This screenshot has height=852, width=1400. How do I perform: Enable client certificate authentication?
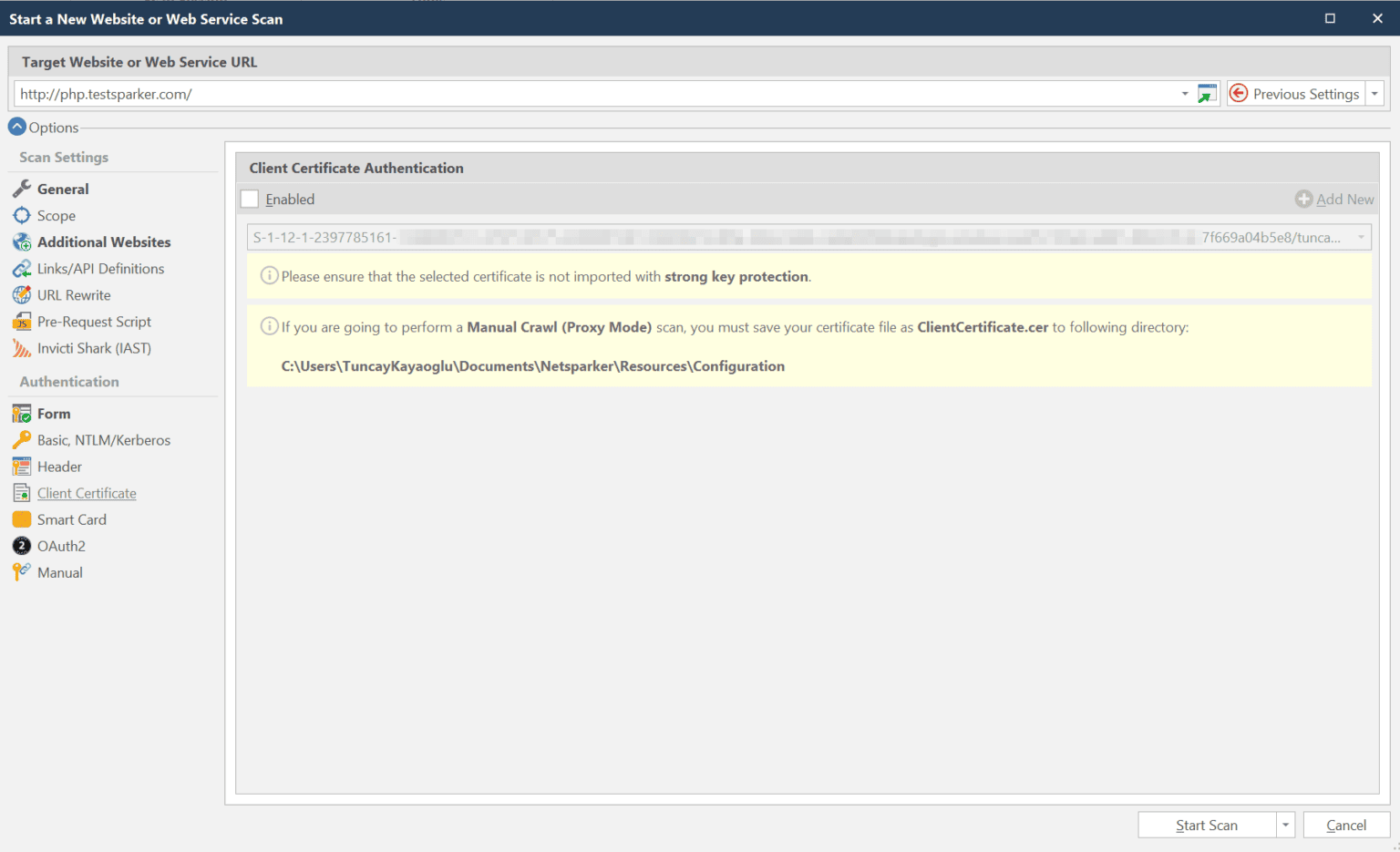click(249, 199)
